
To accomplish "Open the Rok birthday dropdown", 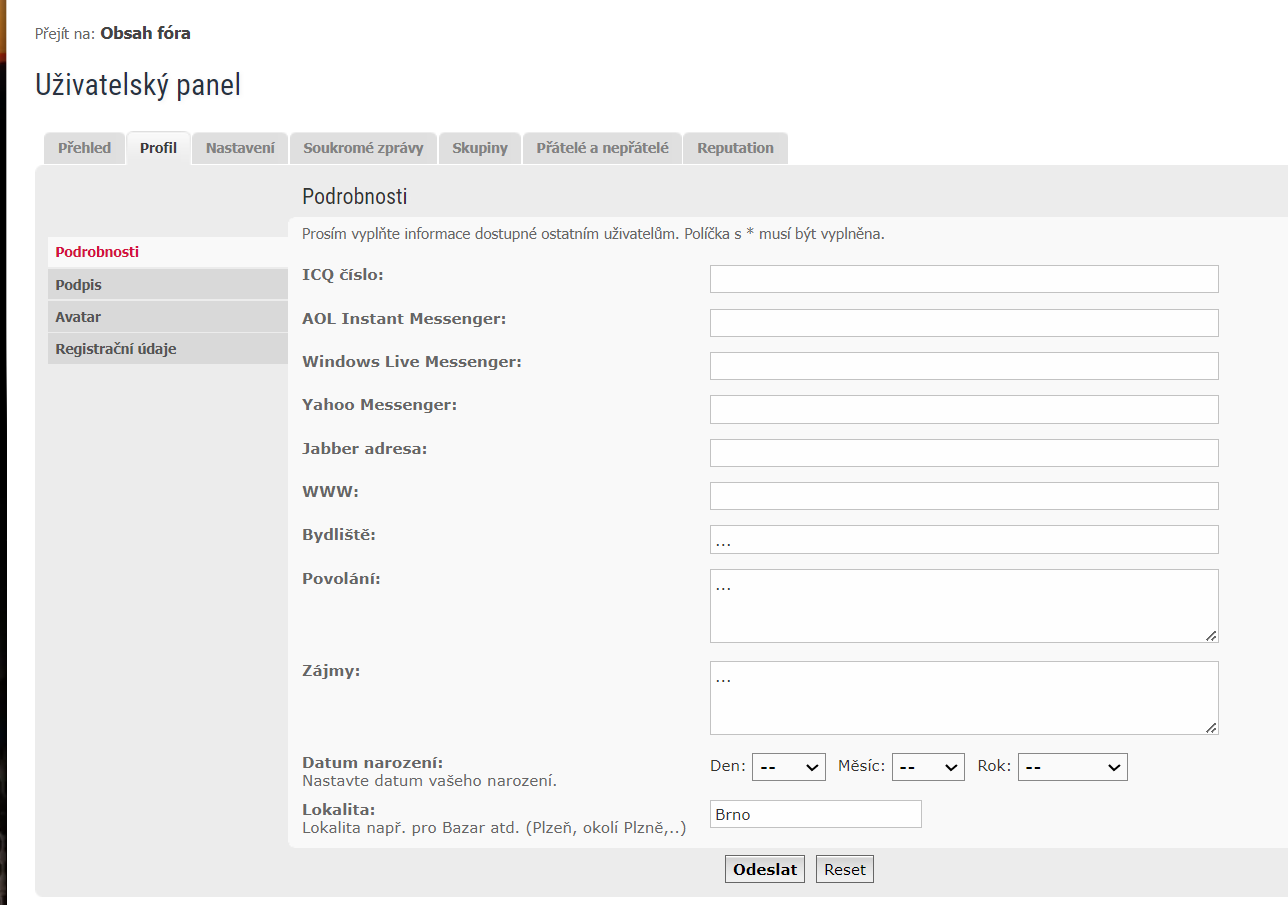I will pos(1072,767).
